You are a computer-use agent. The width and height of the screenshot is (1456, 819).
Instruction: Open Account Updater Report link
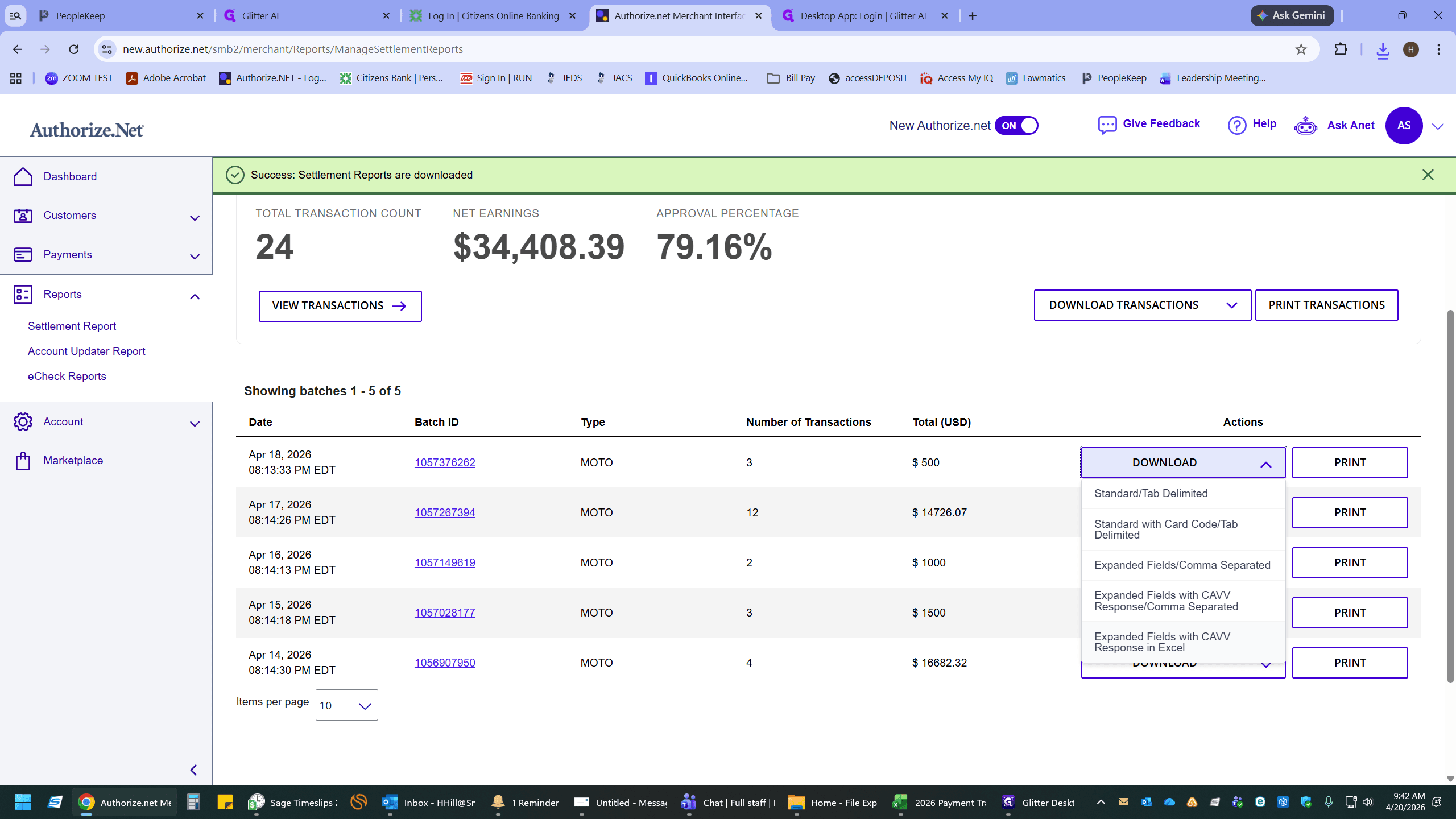pos(86,351)
